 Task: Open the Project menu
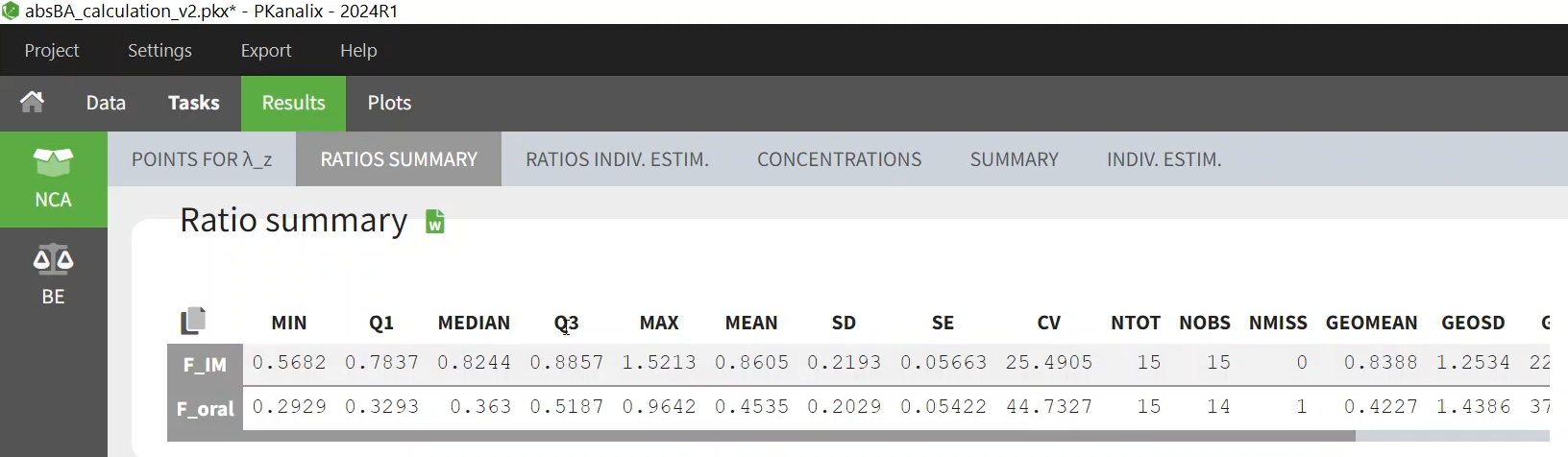click(x=52, y=50)
